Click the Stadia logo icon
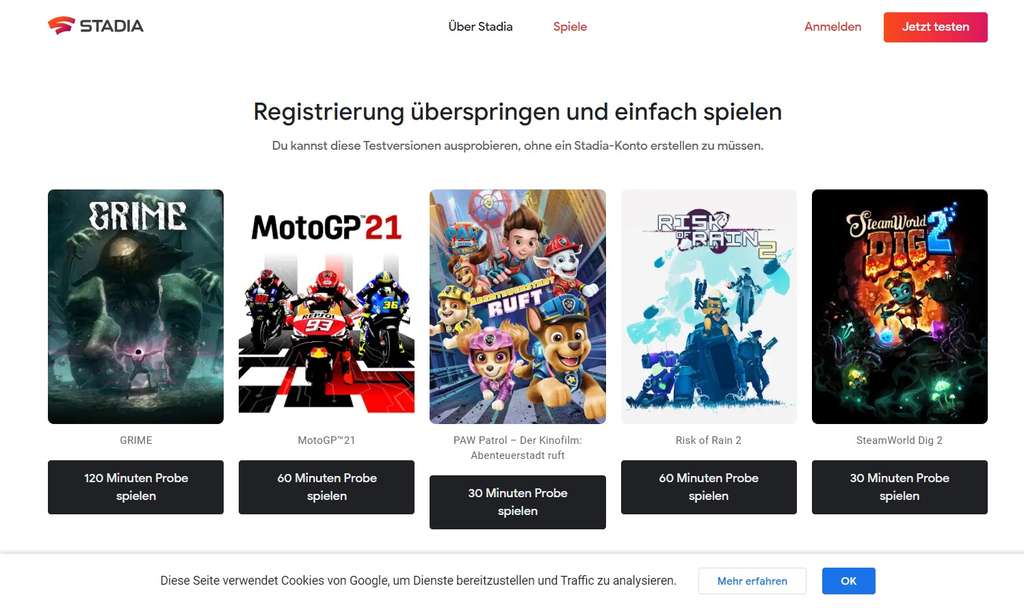Screen dimensions: 1024x608 click(x=61, y=25)
